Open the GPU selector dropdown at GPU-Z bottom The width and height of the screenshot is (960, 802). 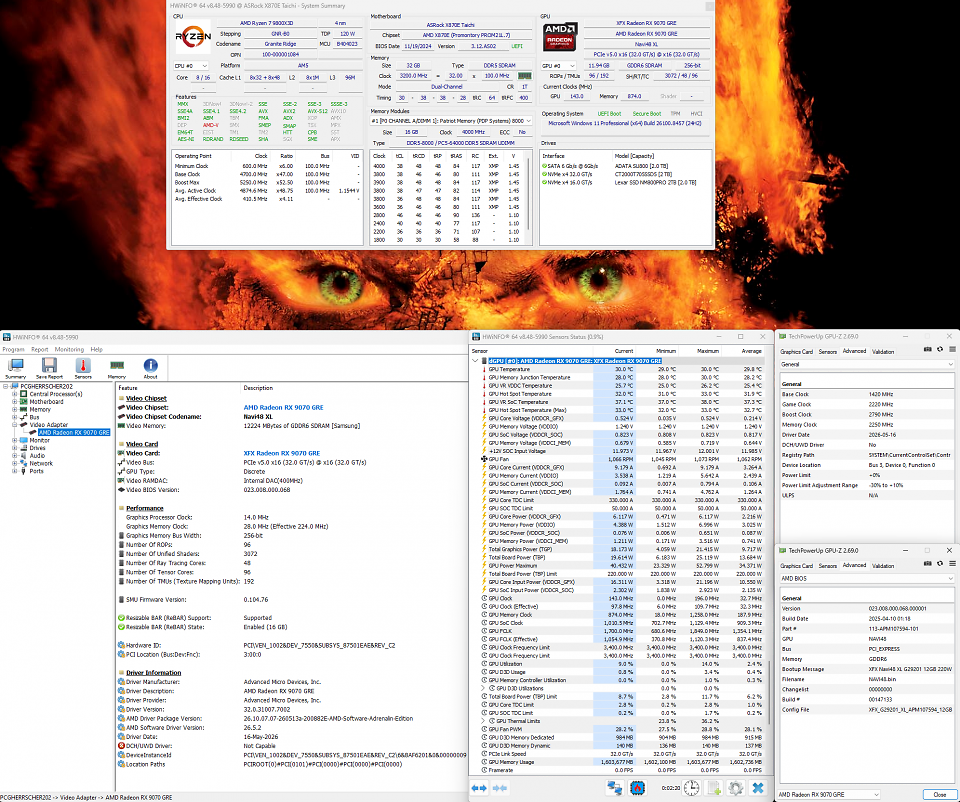(828, 795)
